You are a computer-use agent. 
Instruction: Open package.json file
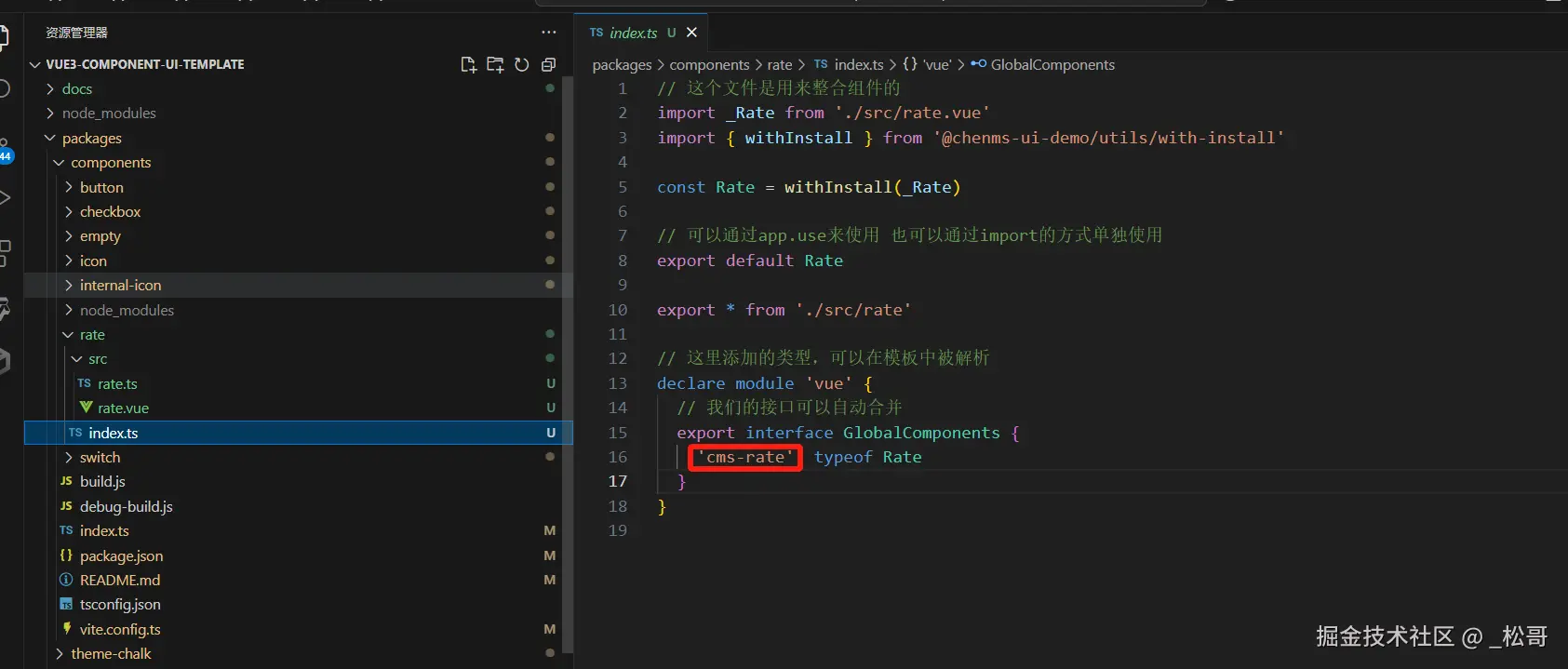pos(298,555)
